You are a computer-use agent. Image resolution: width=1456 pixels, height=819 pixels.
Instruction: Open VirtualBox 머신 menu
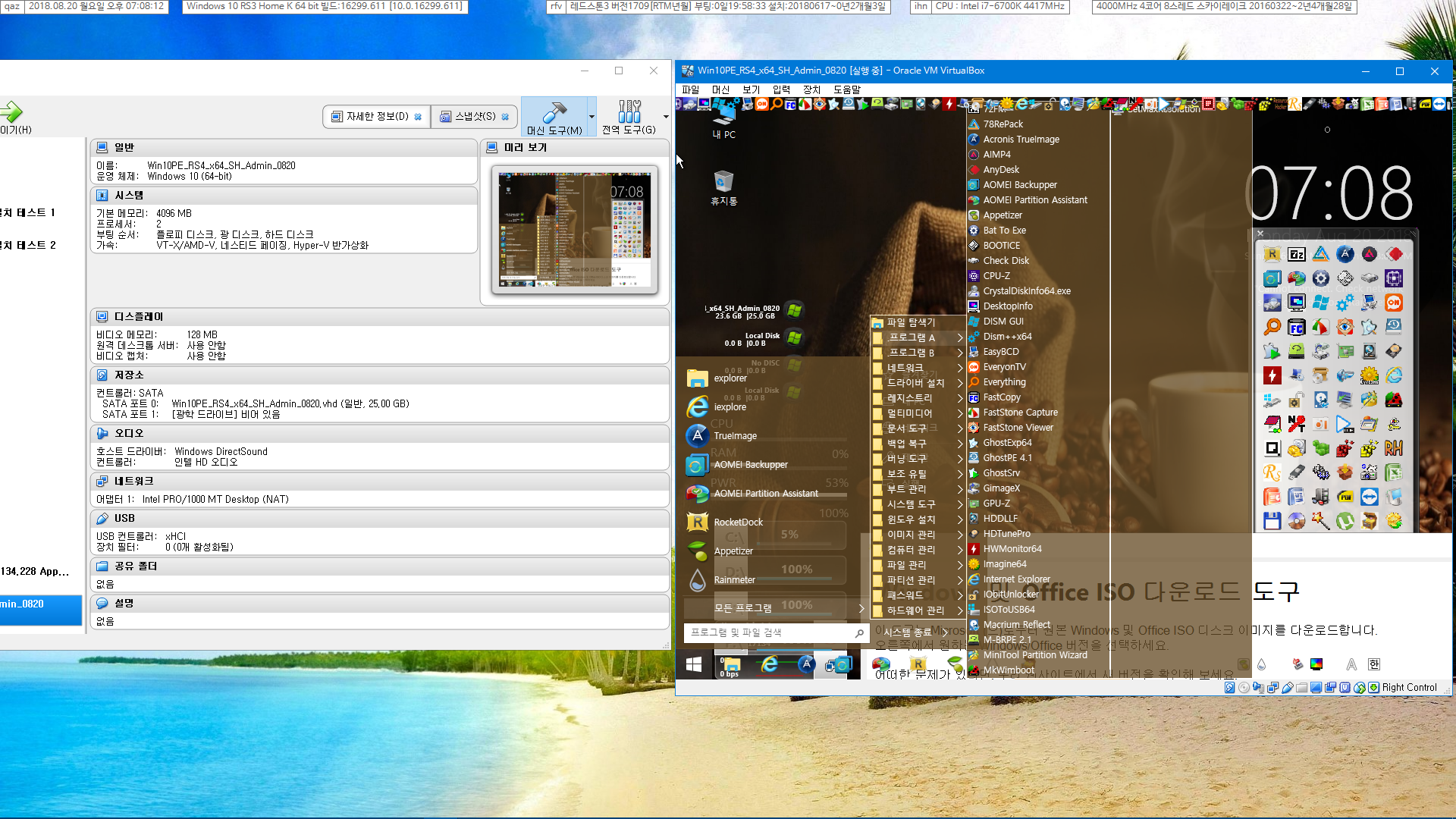click(720, 89)
